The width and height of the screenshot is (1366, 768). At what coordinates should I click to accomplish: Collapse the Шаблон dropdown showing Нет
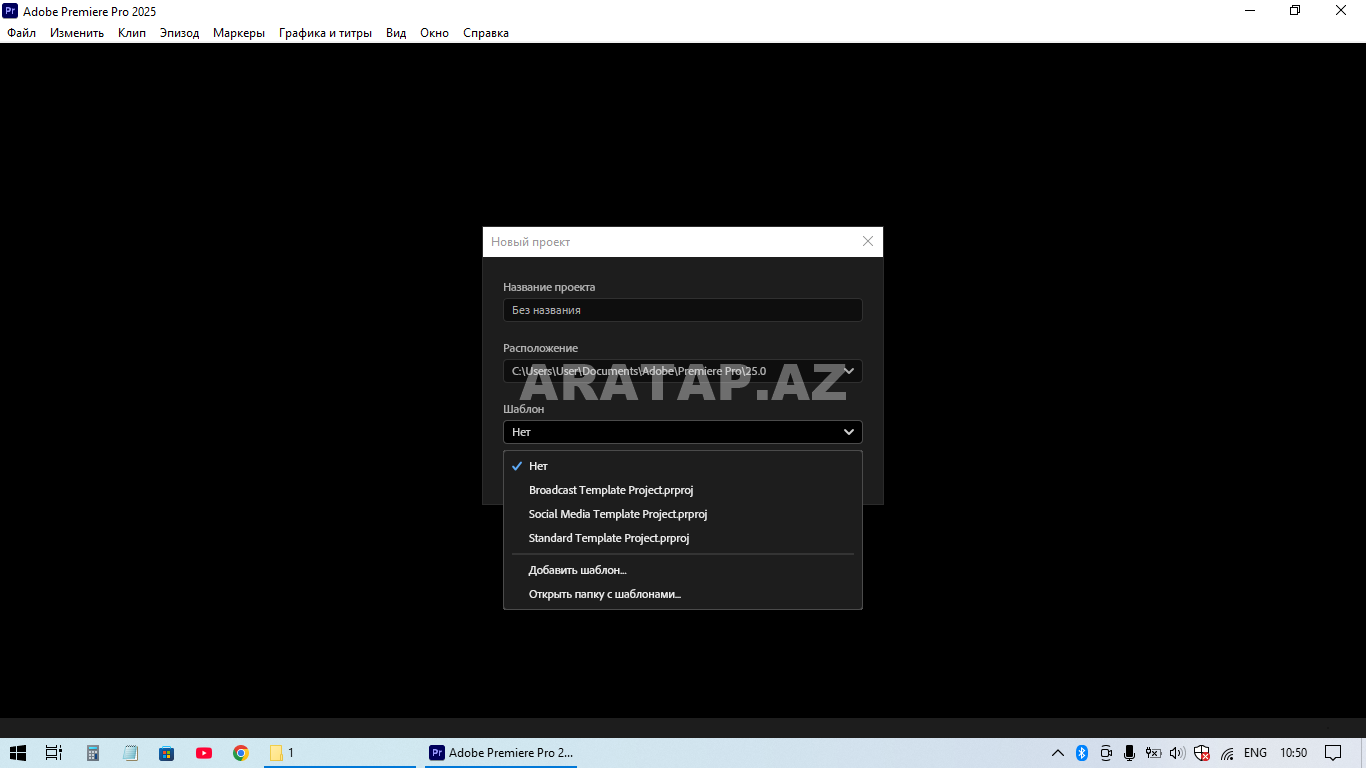(x=682, y=432)
